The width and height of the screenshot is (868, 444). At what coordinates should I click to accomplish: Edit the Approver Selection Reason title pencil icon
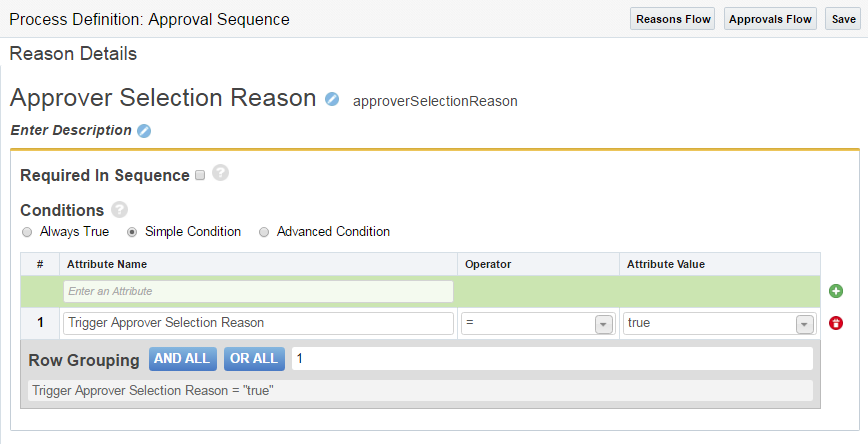[332, 99]
